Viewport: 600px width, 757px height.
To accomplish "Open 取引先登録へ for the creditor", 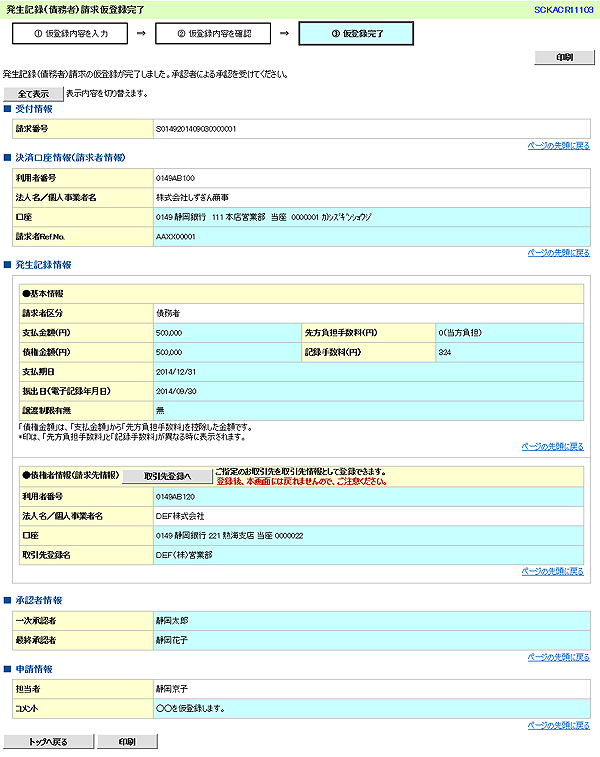I will click(167, 476).
